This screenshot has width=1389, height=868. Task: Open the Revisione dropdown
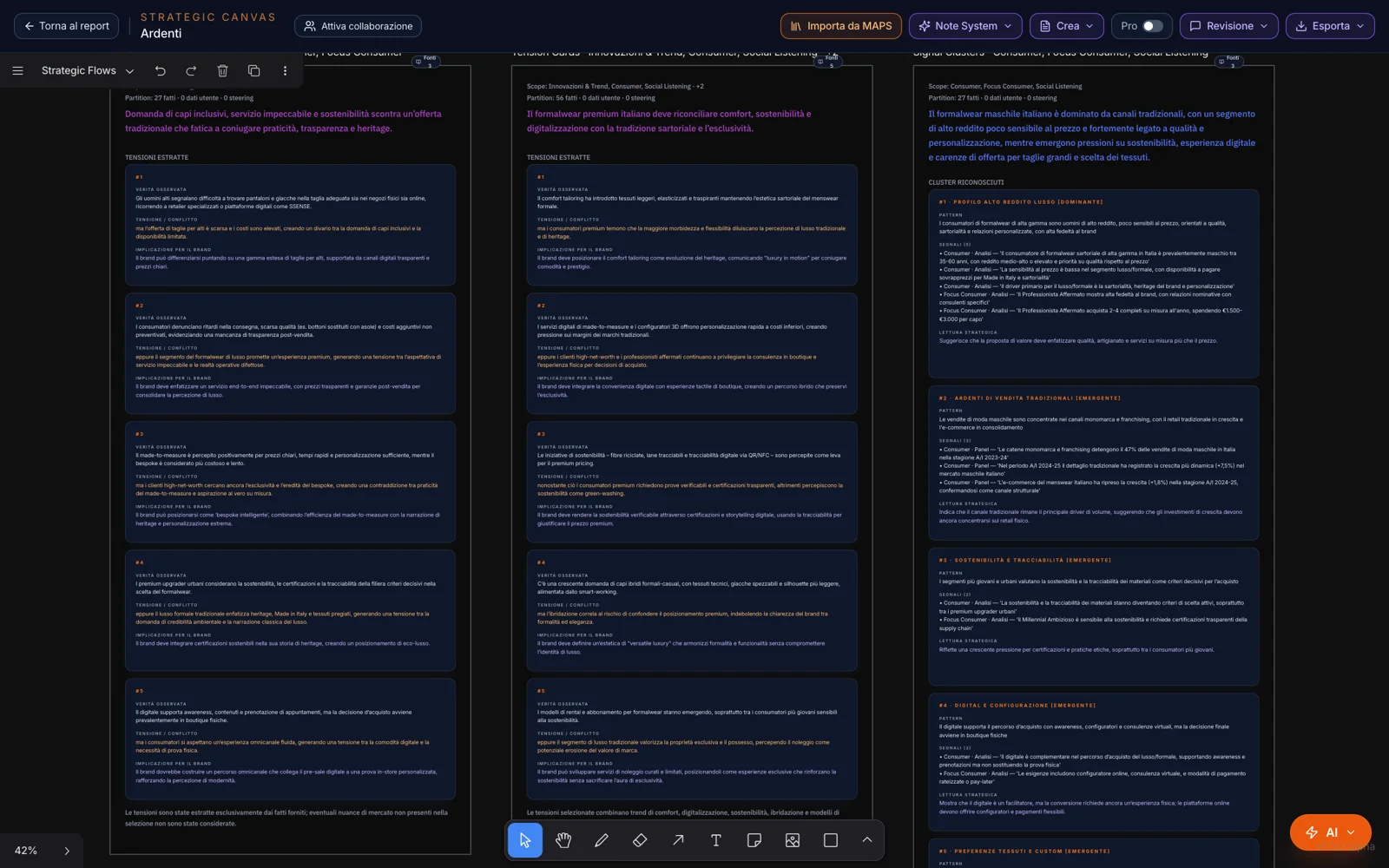click(1229, 26)
